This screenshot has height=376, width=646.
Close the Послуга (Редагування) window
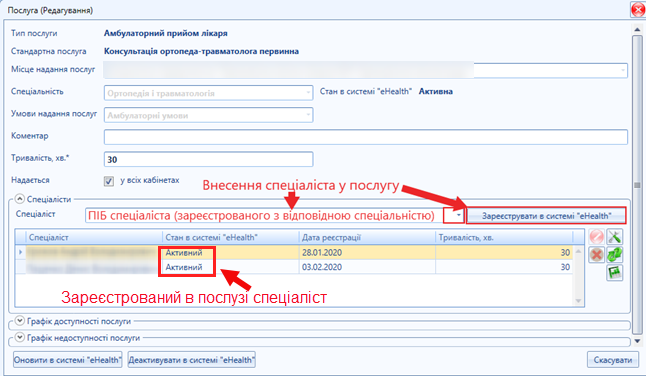coord(638,10)
